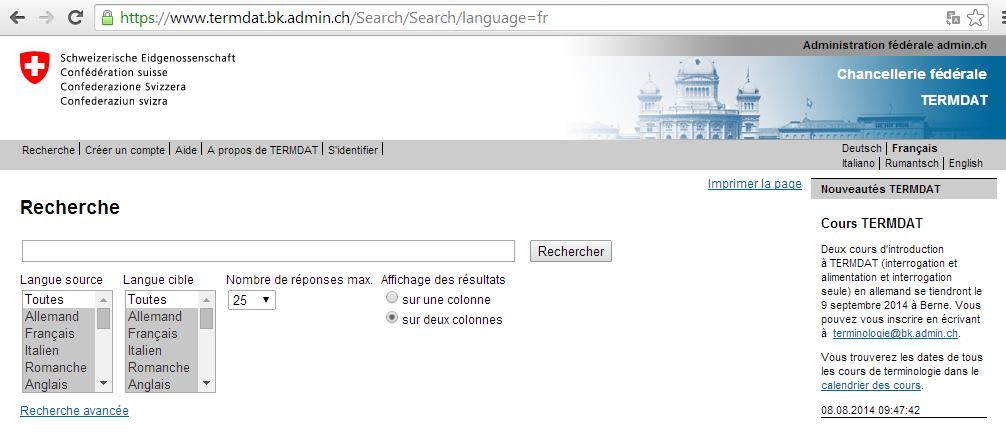Switch language to English
Image resolution: width=1006 pixels, height=437 pixels.
[x=966, y=163]
